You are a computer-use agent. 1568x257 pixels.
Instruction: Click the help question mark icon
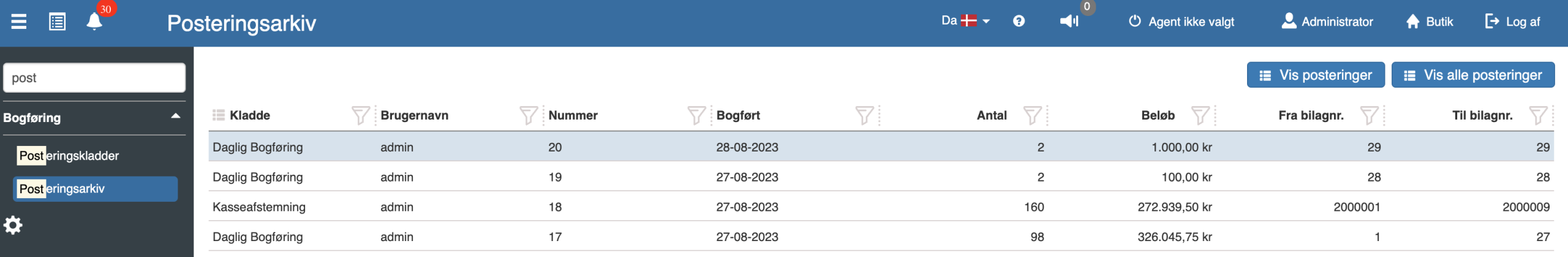(x=1019, y=21)
